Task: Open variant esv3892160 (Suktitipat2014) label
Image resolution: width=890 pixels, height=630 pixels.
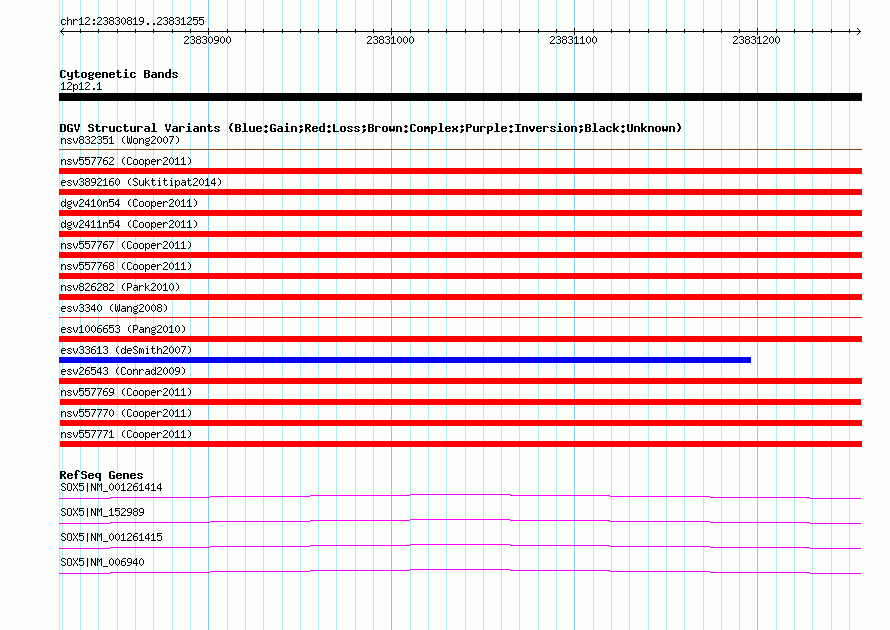Action: [x=141, y=182]
